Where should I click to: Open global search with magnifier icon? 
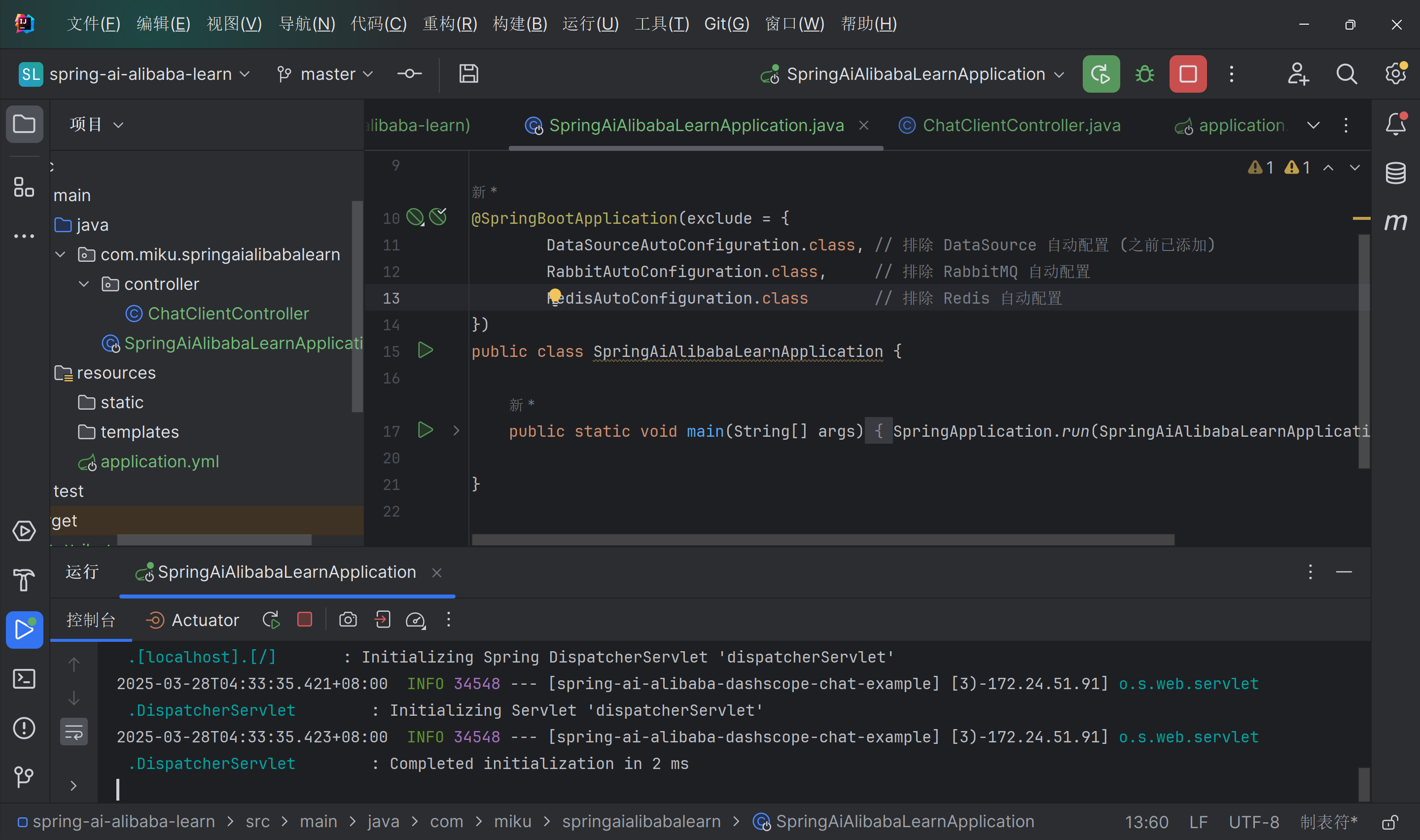[1347, 73]
